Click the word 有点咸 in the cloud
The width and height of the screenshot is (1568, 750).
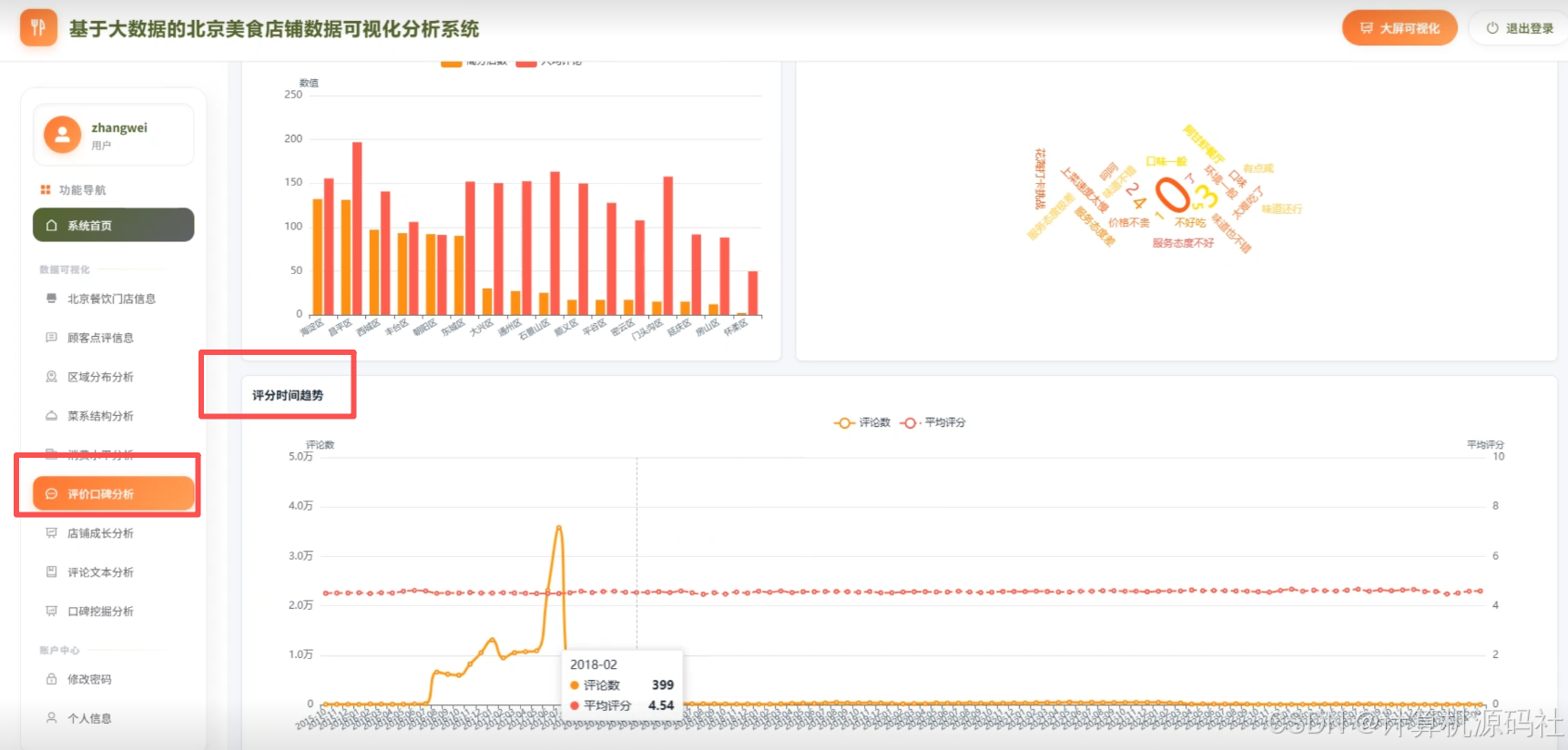pyautogui.click(x=1258, y=168)
